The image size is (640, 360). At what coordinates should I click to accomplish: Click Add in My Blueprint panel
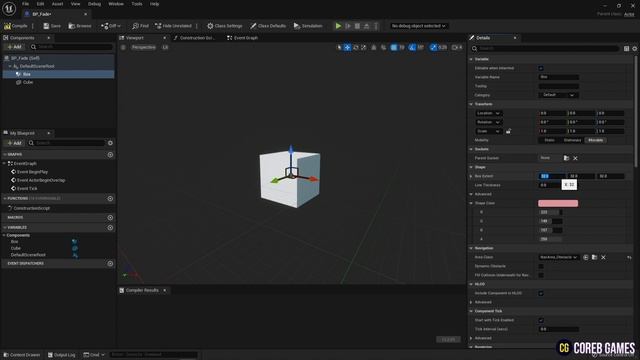pyautogui.click(x=14, y=143)
